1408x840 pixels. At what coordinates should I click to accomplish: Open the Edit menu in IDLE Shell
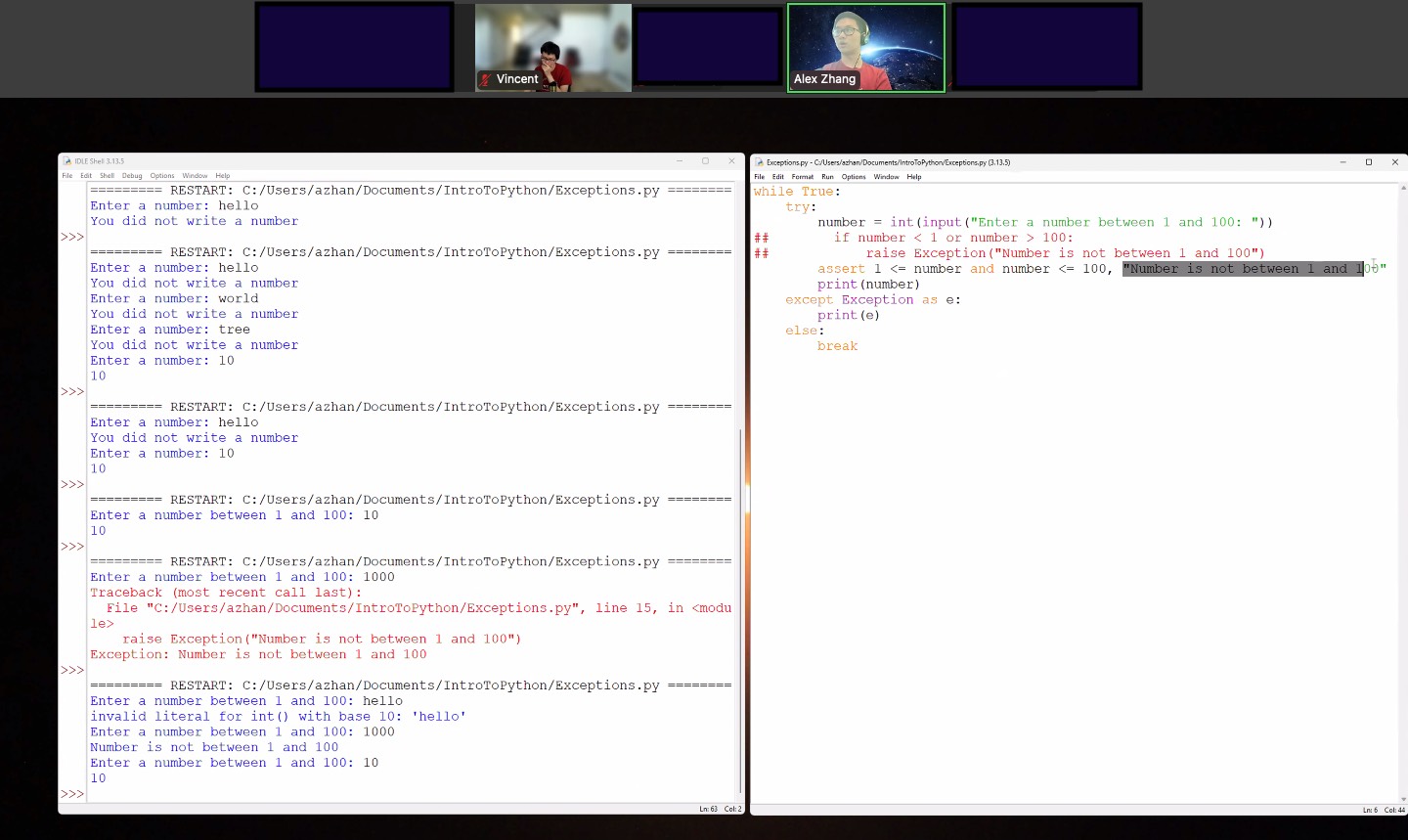click(86, 176)
